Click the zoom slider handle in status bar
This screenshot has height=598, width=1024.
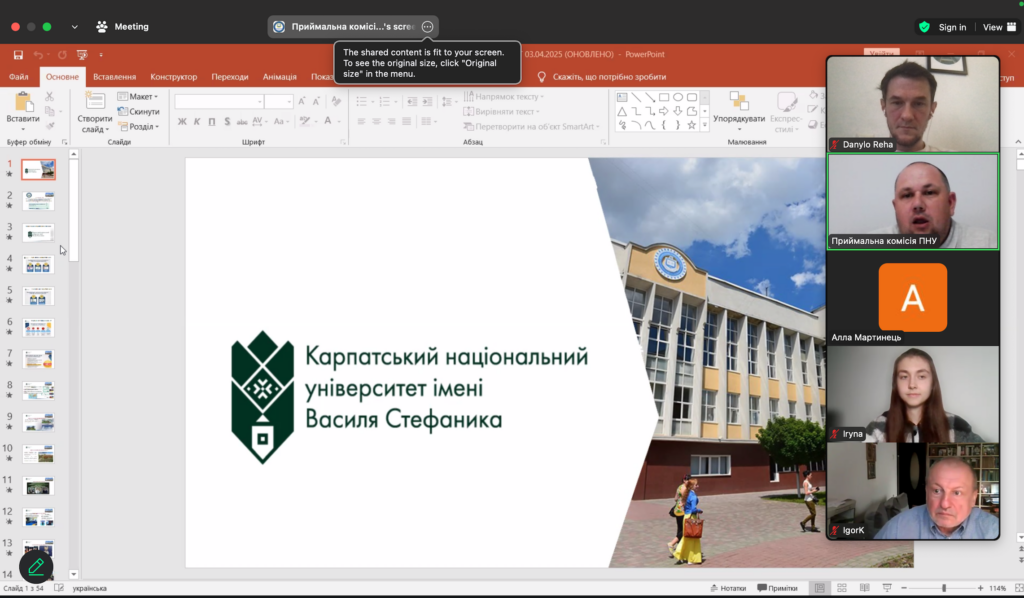click(944, 588)
